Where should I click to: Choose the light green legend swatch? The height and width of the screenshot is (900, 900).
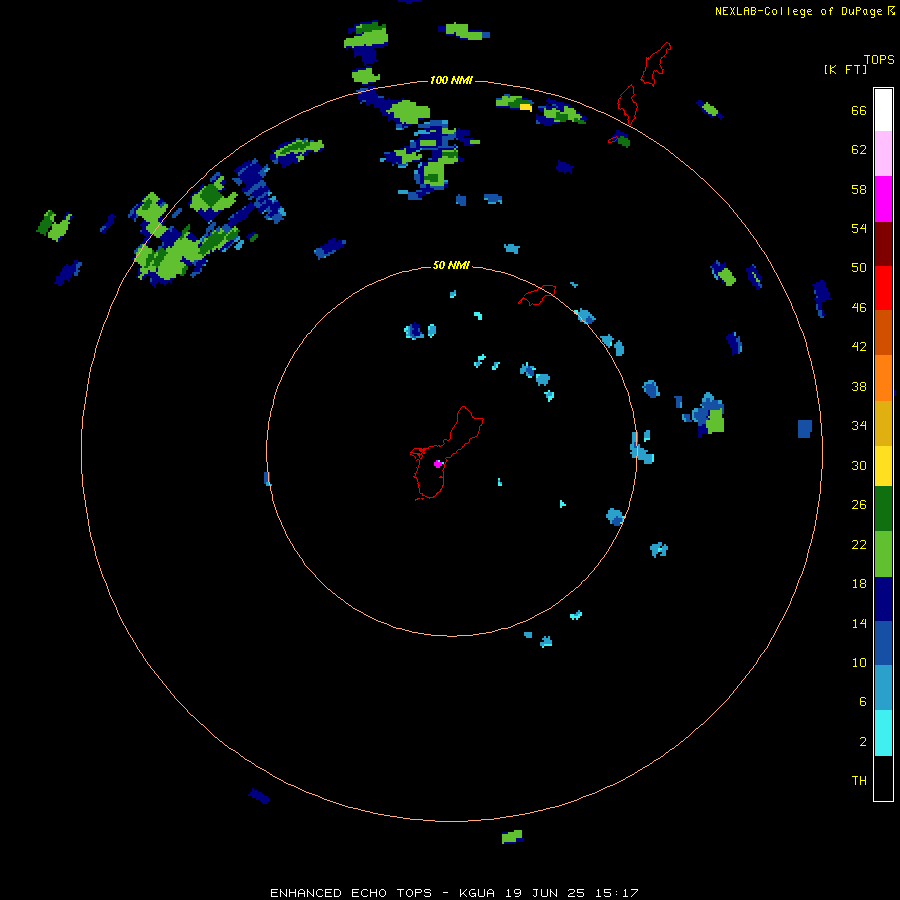coord(883,554)
